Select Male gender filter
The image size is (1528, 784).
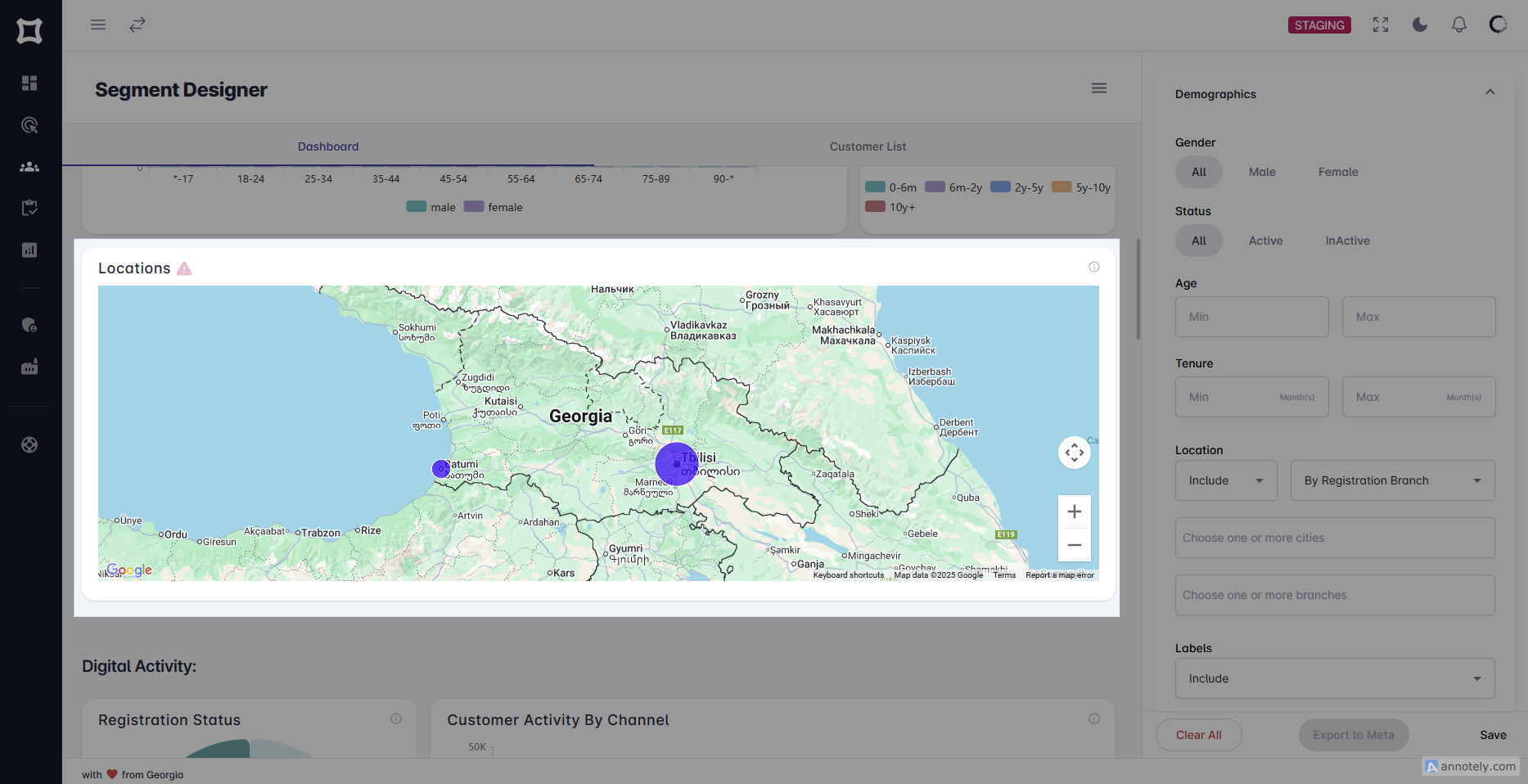1262,172
